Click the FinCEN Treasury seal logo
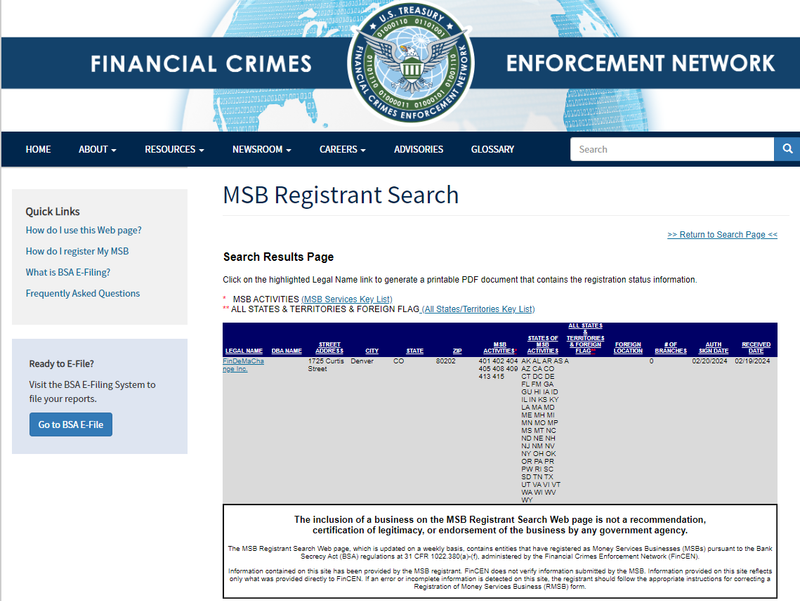The image size is (800, 601). (411, 64)
